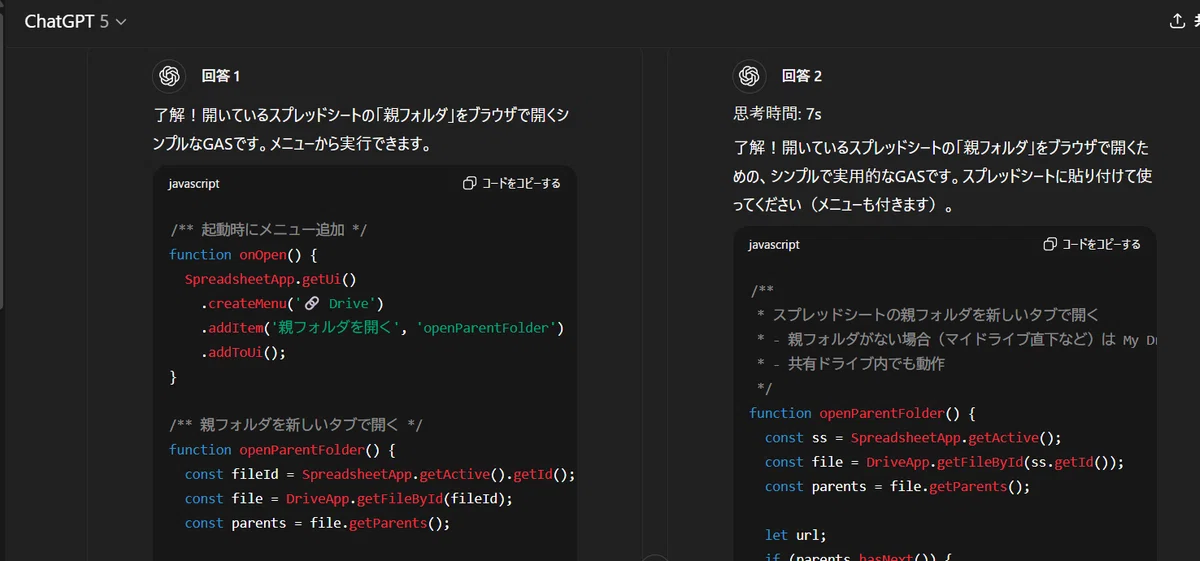This screenshot has height=561, width=1200.
Task: Click the share upload icon at top right
Action: tap(1177, 21)
